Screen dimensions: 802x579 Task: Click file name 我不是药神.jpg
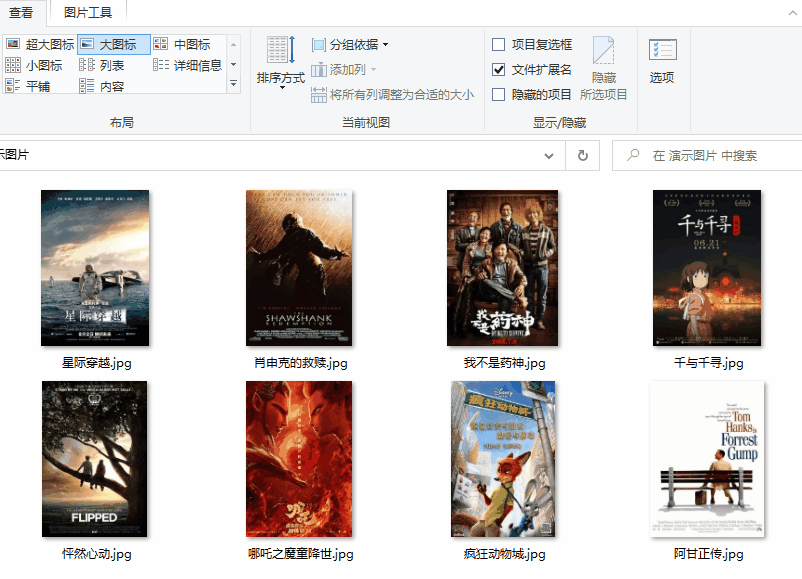coord(504,363)
